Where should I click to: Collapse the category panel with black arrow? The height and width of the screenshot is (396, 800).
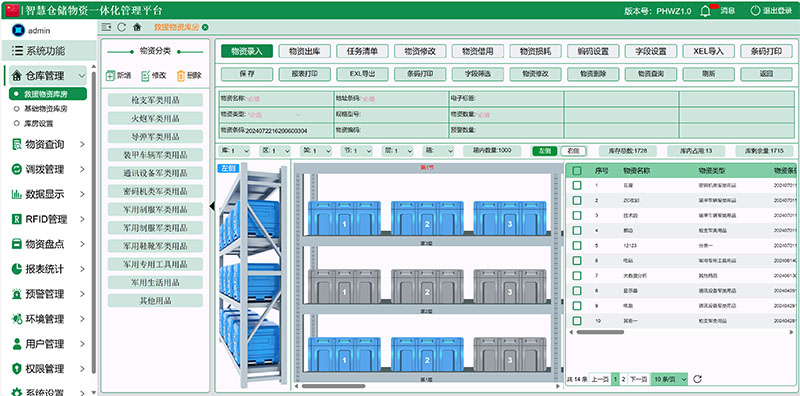(x=212, y=206)
